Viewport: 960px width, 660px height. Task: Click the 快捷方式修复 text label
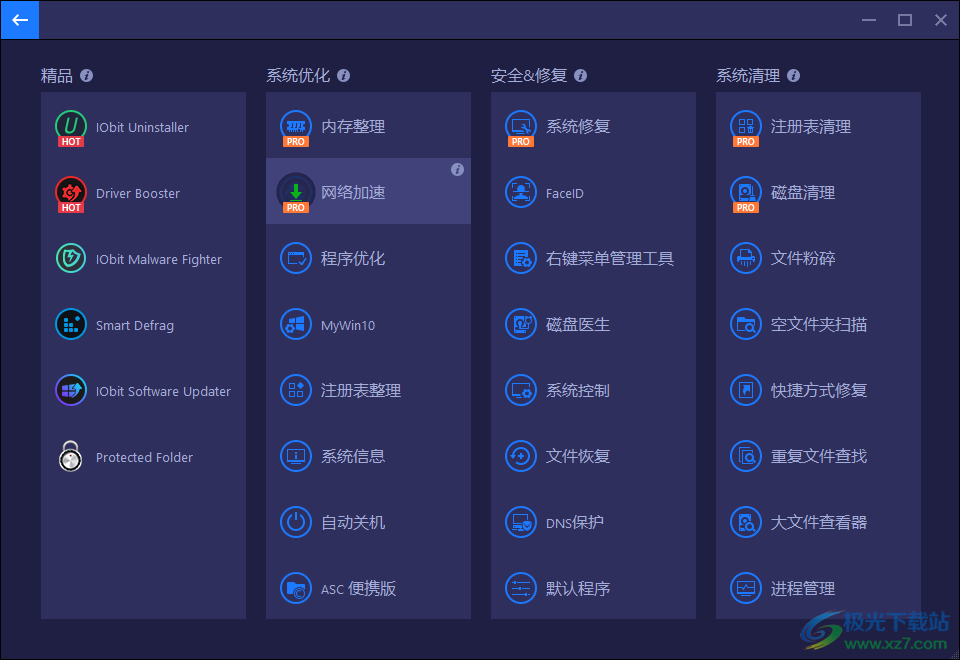tap(819, 391)
